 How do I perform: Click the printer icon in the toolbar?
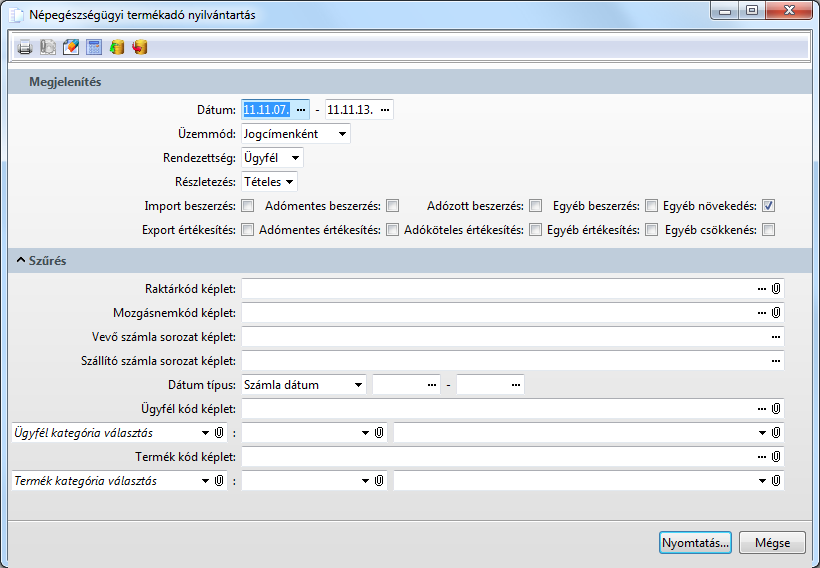pos(25,47)
